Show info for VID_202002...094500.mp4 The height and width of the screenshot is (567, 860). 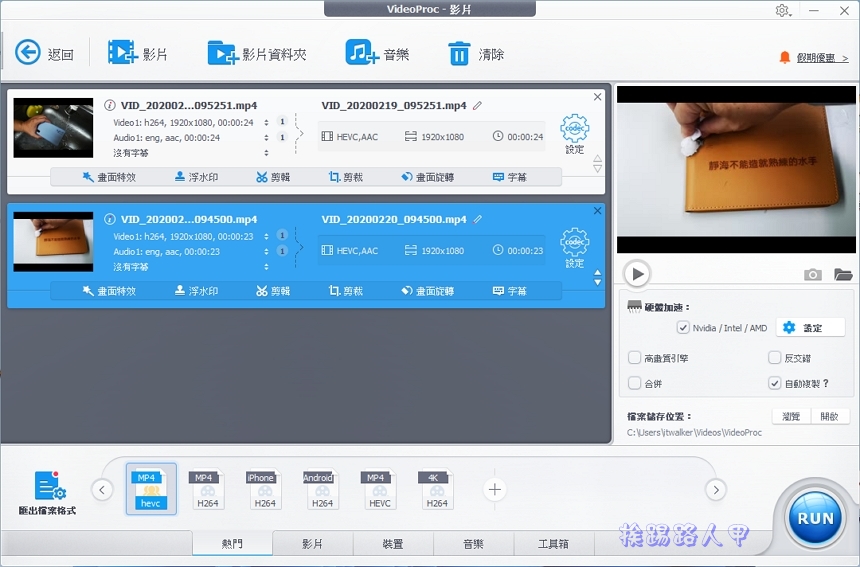point(110,219)
